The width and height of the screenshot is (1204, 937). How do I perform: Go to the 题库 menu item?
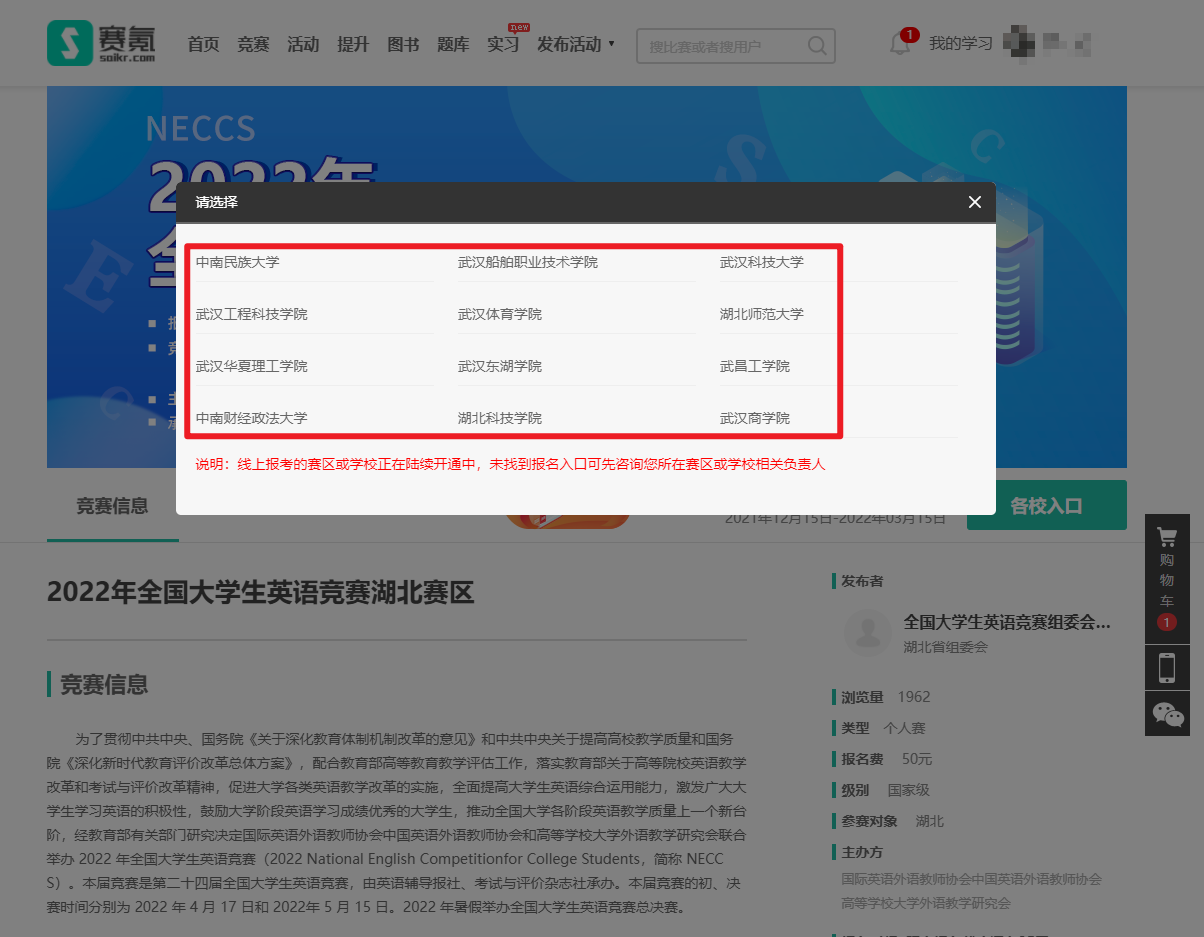(453, 44)
